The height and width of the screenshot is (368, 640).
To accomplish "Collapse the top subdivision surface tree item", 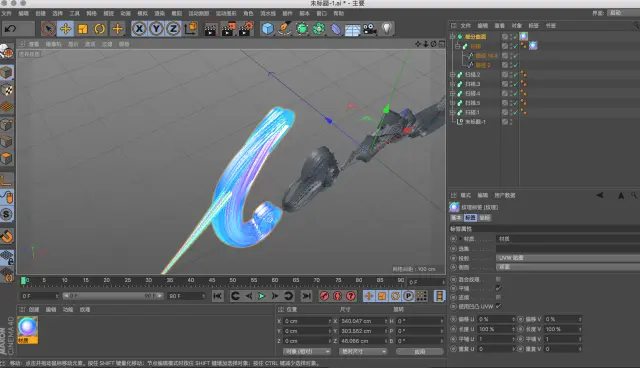I will (452, 37).
